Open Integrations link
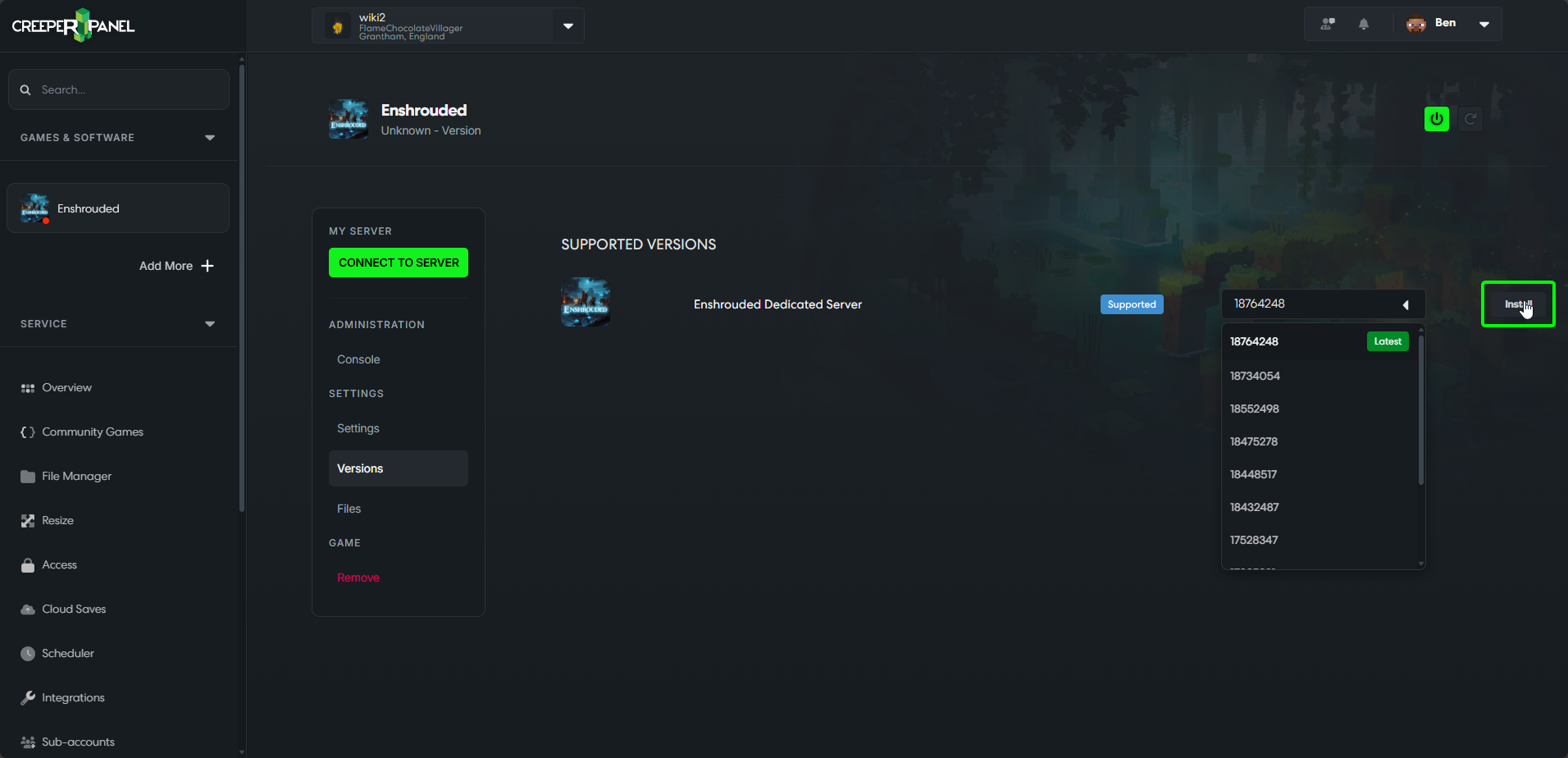This screenshot has height=758, width=1568. (73, 698)
